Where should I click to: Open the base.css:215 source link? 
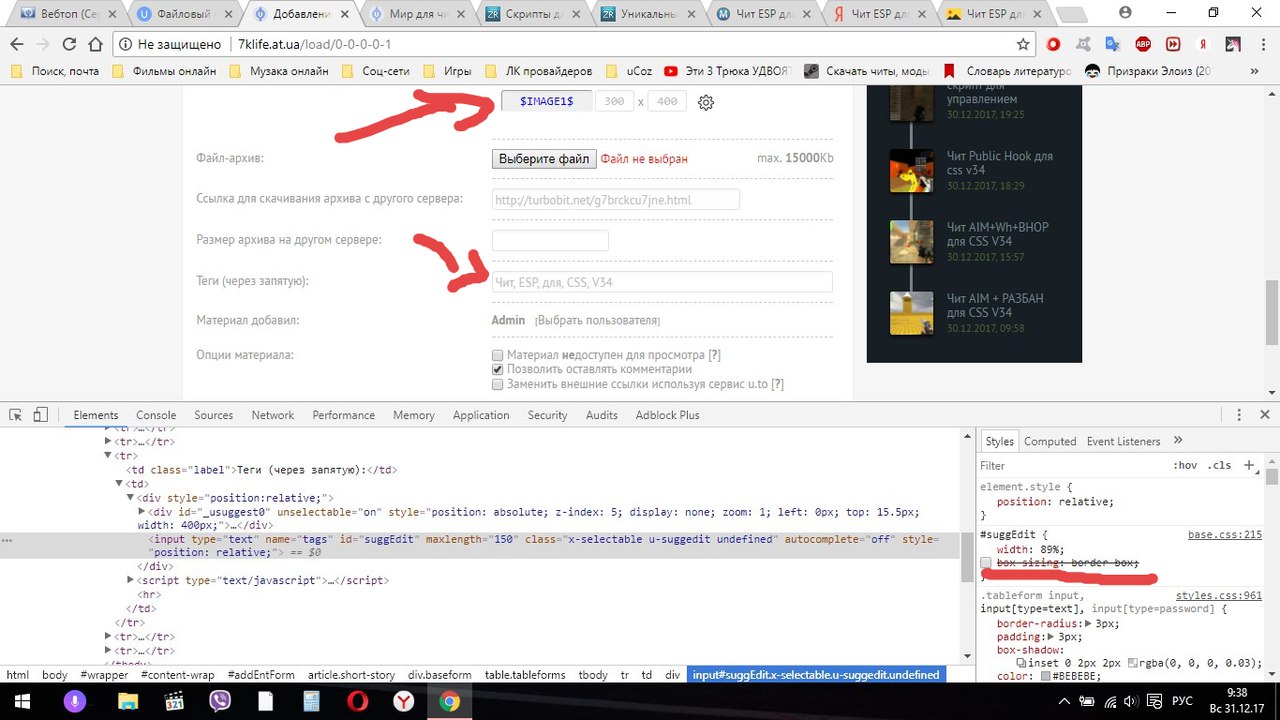pos(1225,535)
